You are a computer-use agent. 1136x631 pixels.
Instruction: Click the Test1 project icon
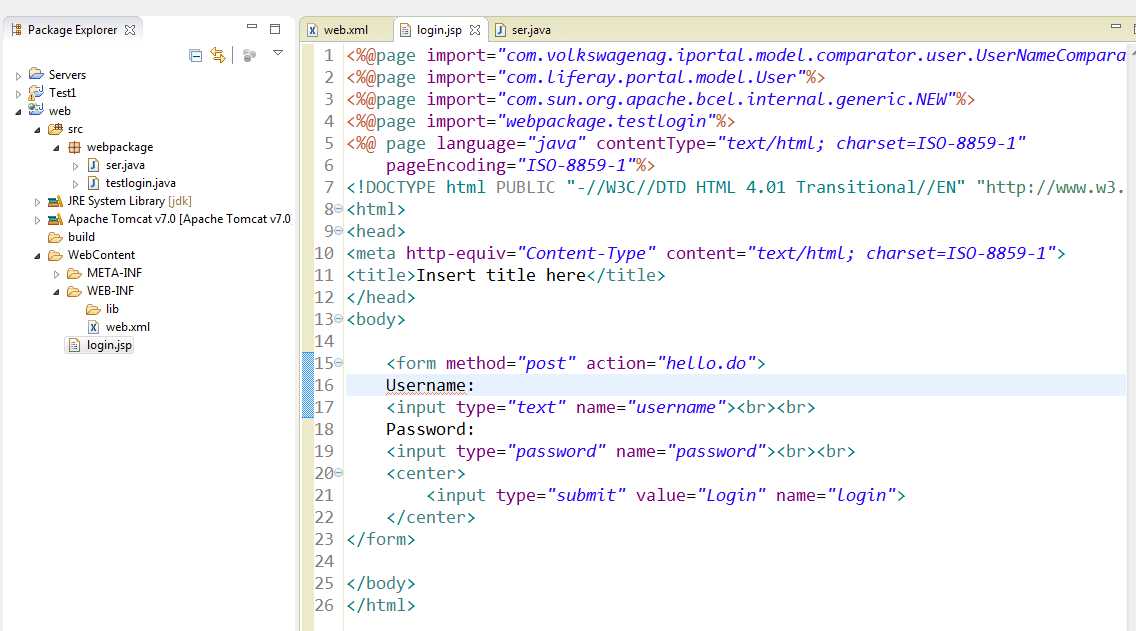[36, 92]
